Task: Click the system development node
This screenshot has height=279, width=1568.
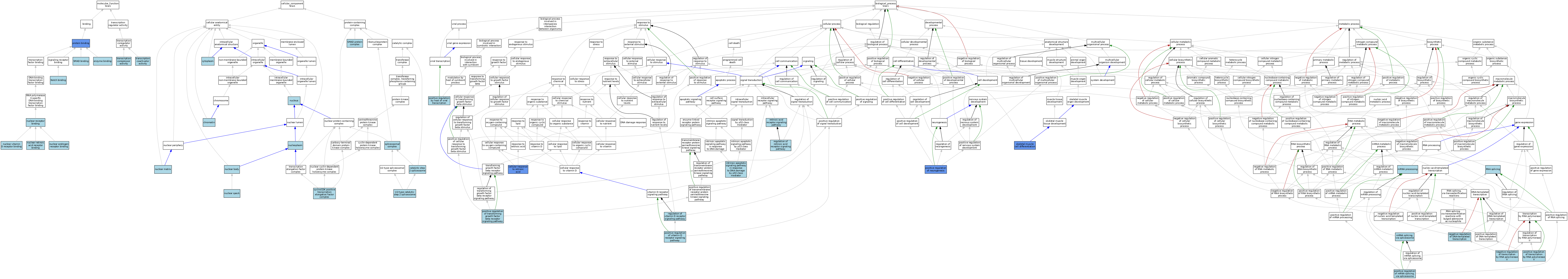Action: pyautogui.click(x=1102, y=80)
